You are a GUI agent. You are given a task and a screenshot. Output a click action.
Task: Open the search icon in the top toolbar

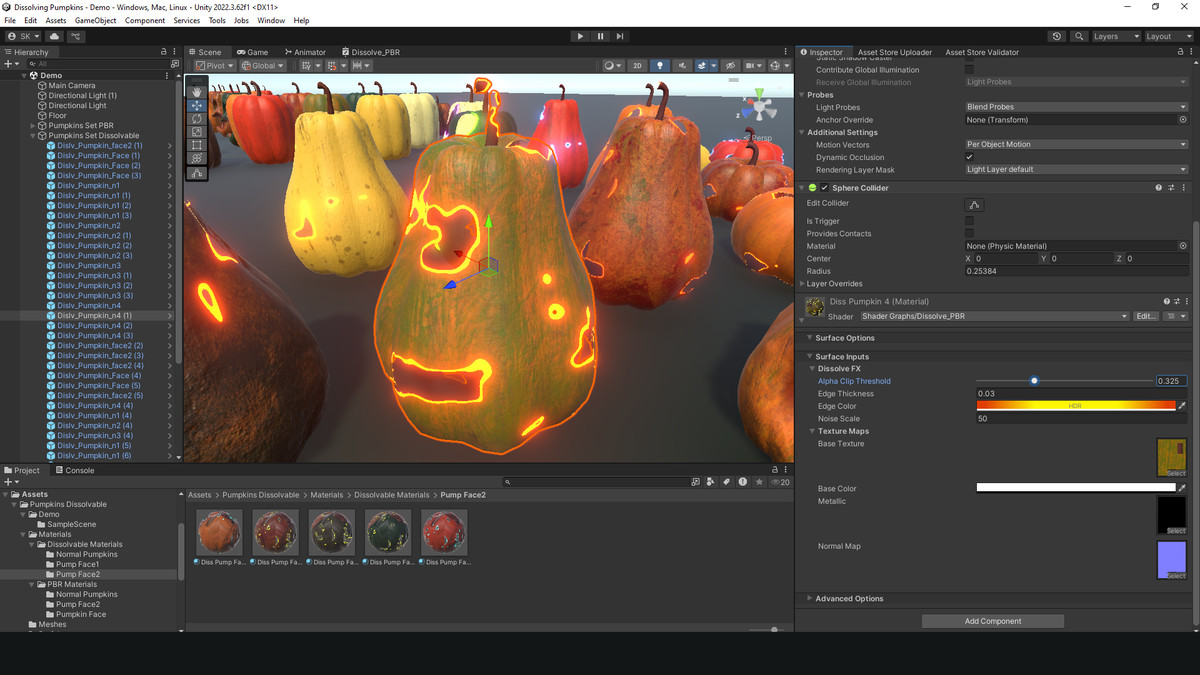1079,35
